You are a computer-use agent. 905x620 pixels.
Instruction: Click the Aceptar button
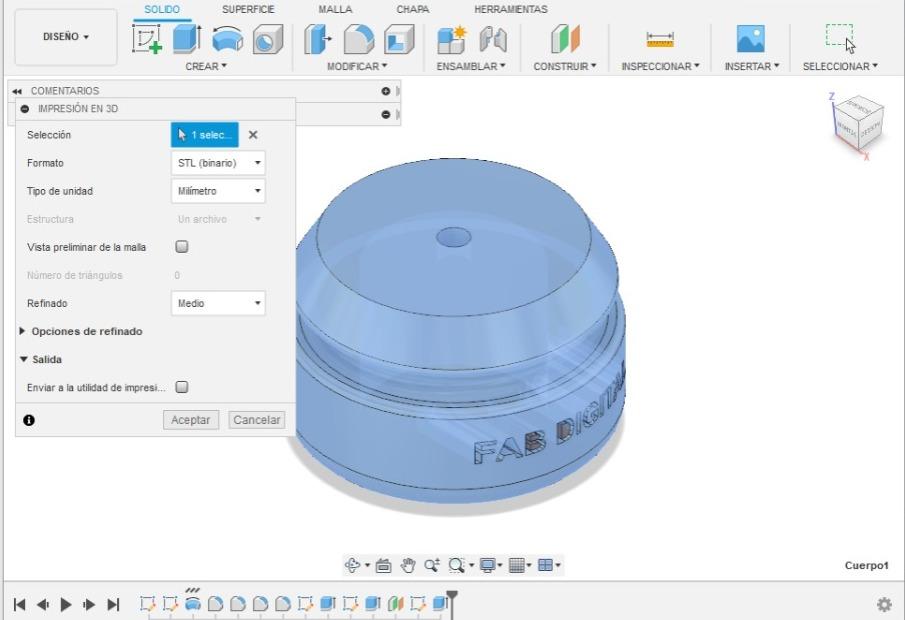pos(191,420)
